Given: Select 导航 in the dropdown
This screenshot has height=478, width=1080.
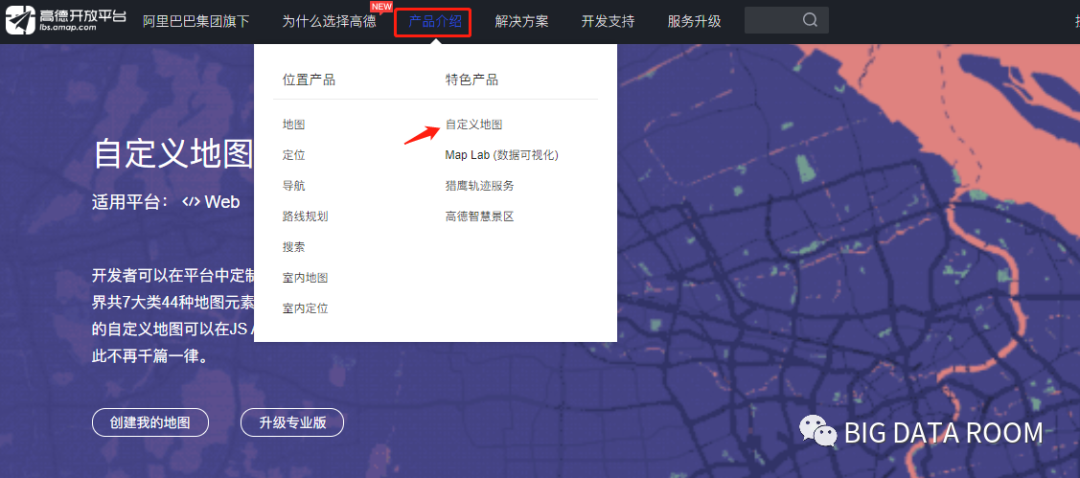Looking at the screenshot, I should 294,186.
